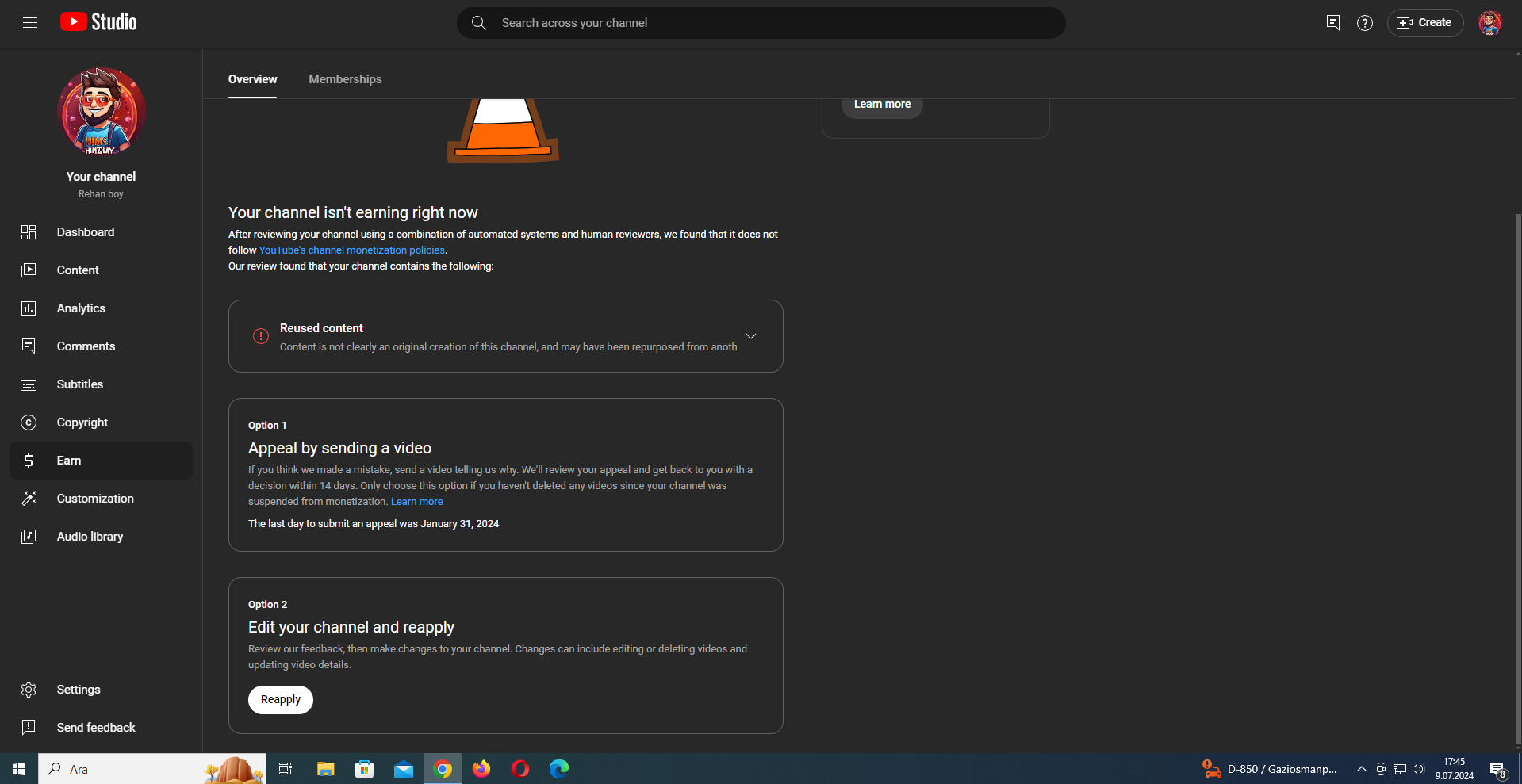Click the Subtitles icon in sidebar
This screenshot has width=1522, height=784.
(x=29, y=384)
